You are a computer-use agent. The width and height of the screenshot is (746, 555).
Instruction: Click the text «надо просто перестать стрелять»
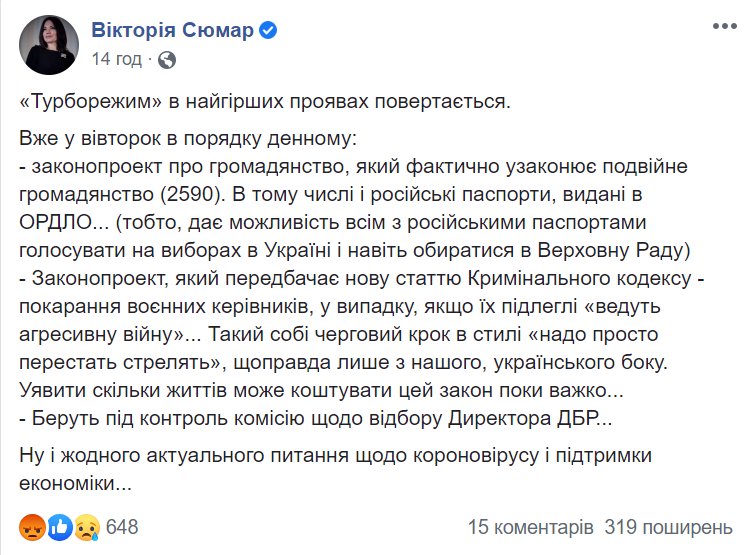[x=339, y=349]
